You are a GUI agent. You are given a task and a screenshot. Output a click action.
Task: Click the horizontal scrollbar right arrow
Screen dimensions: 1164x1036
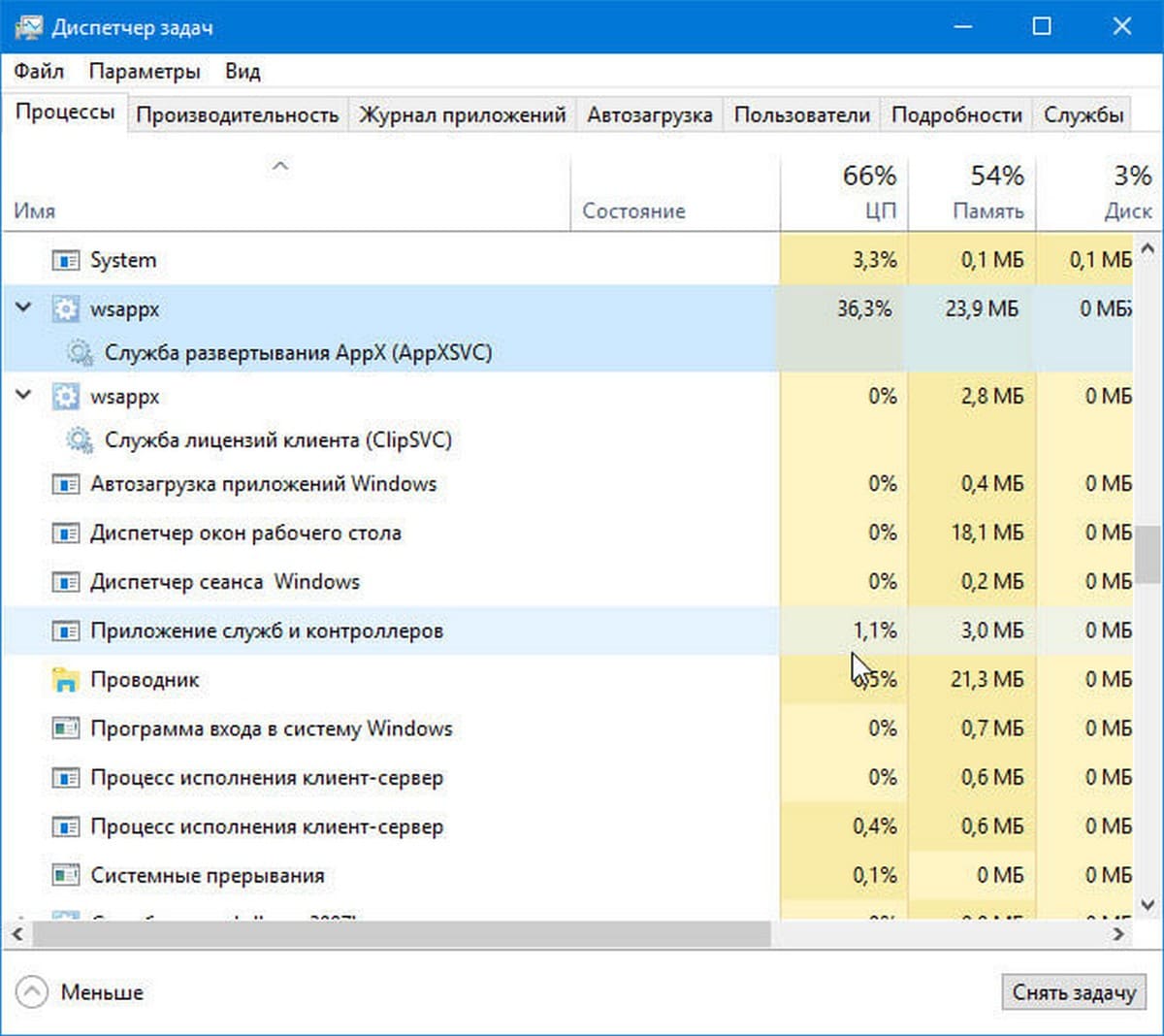(x=1119, y=934)
